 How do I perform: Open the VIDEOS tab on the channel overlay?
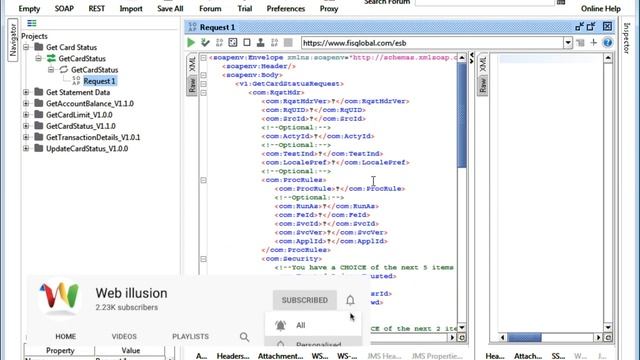(124, 337)
